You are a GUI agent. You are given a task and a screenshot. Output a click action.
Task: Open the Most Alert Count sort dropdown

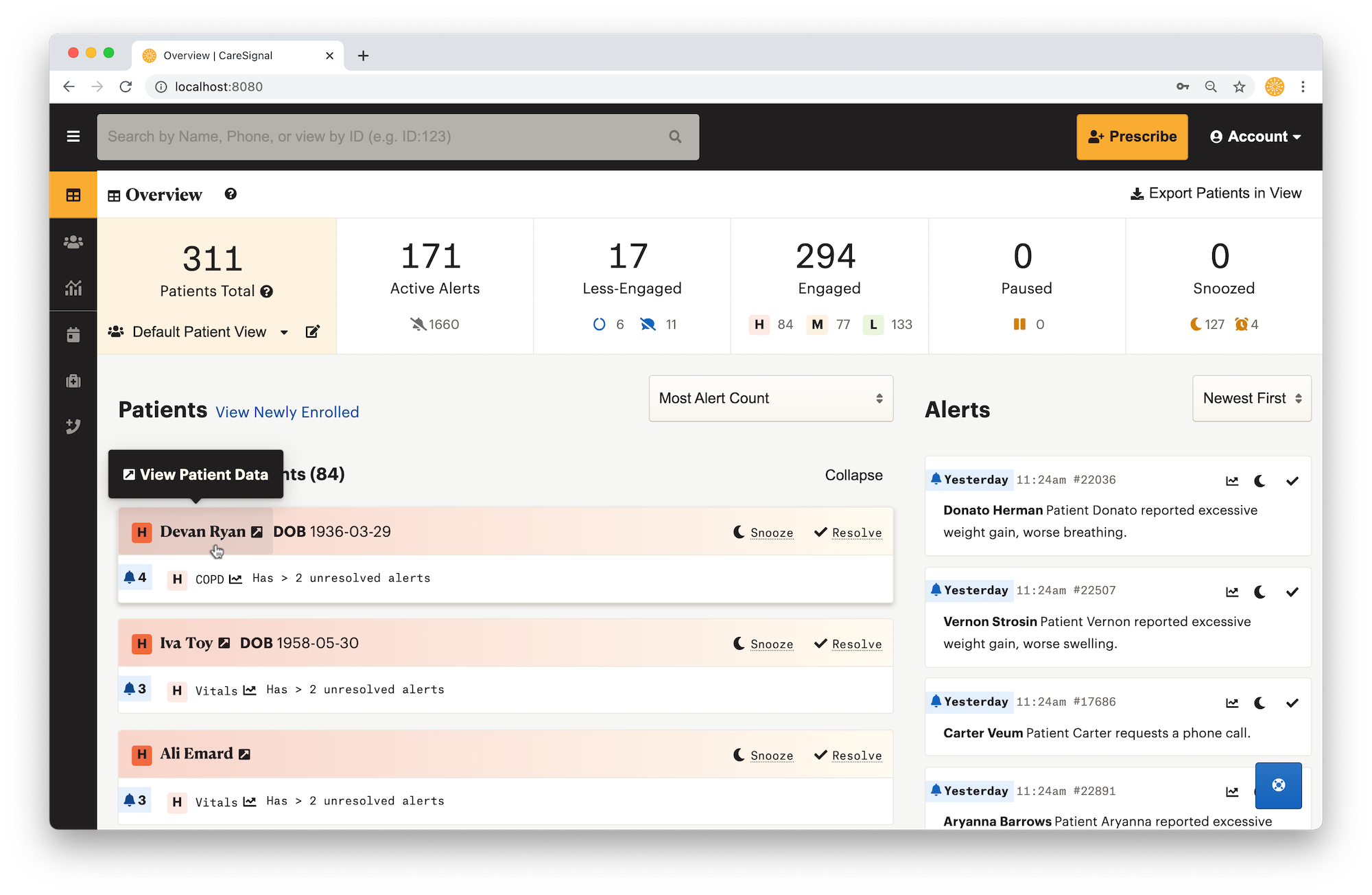pyautogui.click(x=771, y=398)
